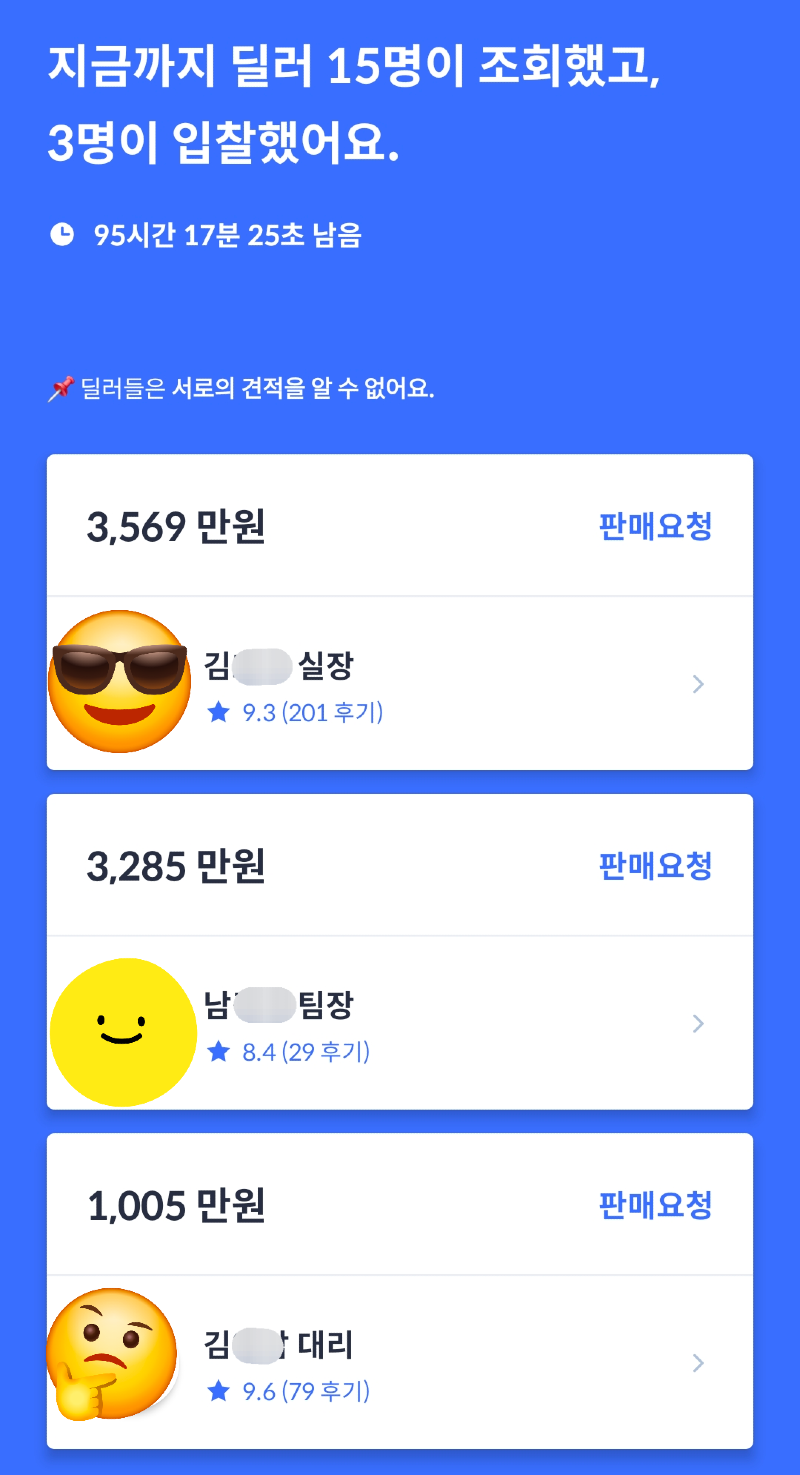800x1475 pixels.
Task: Open the 9.3 (201 후기) reviews link
Action: click(x=313, y=712)
